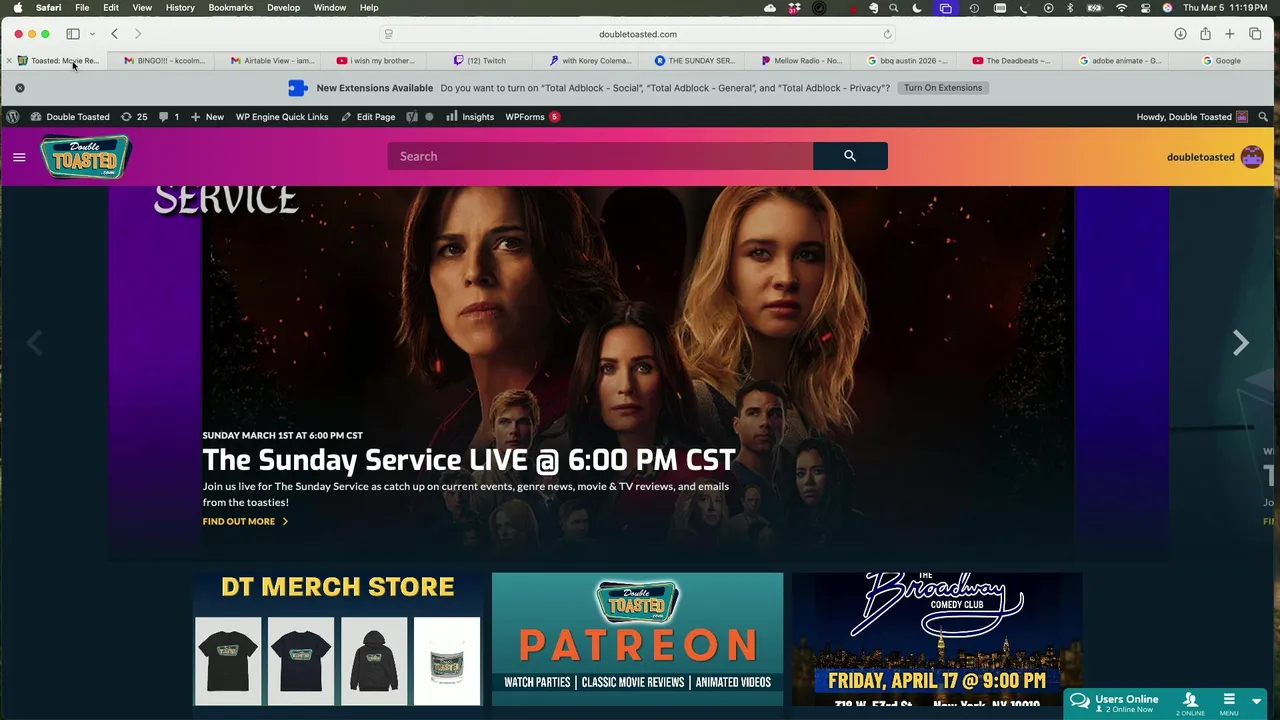Click the WordPress logo in admin bar
This screenshot has width=1280, height=720.
(12, 117)
